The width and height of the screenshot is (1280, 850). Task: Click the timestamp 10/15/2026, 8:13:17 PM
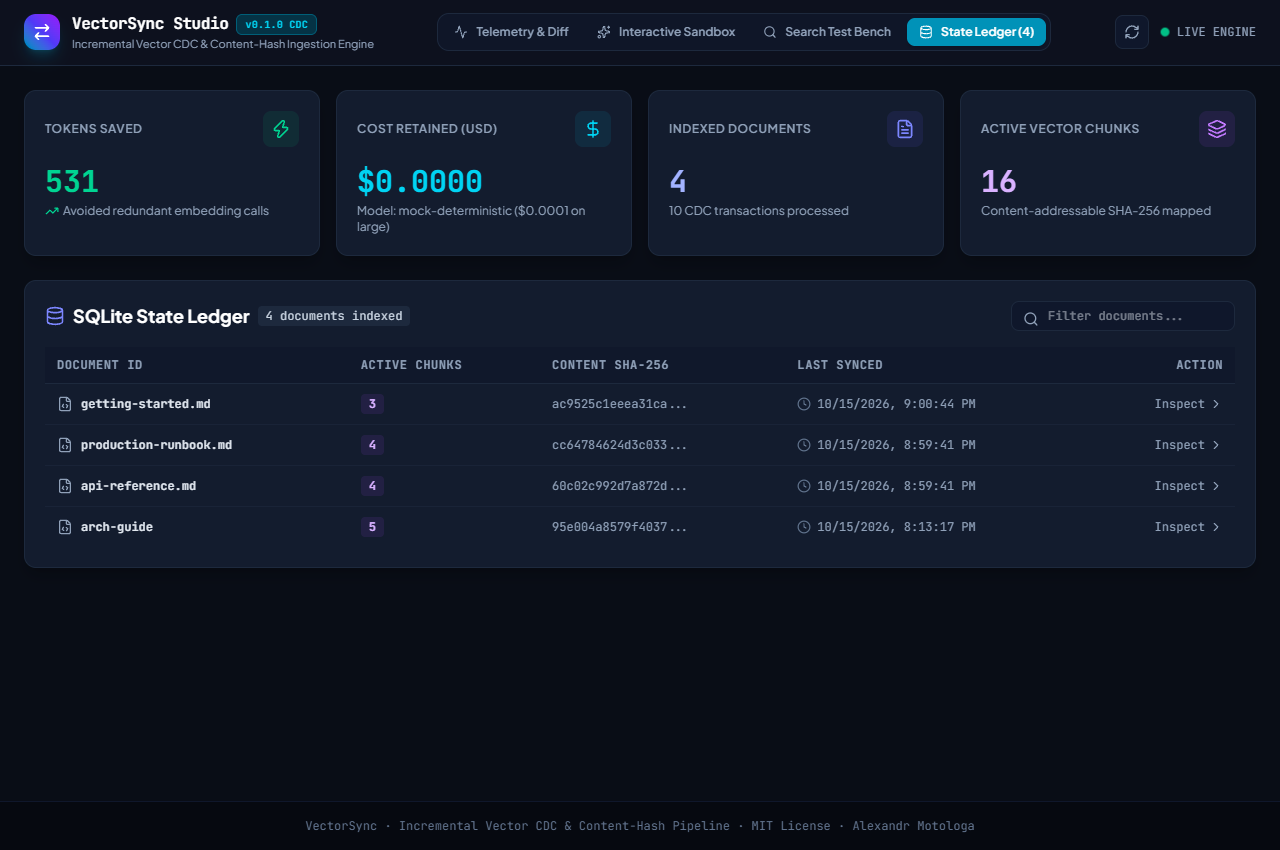tap(896, 527)
